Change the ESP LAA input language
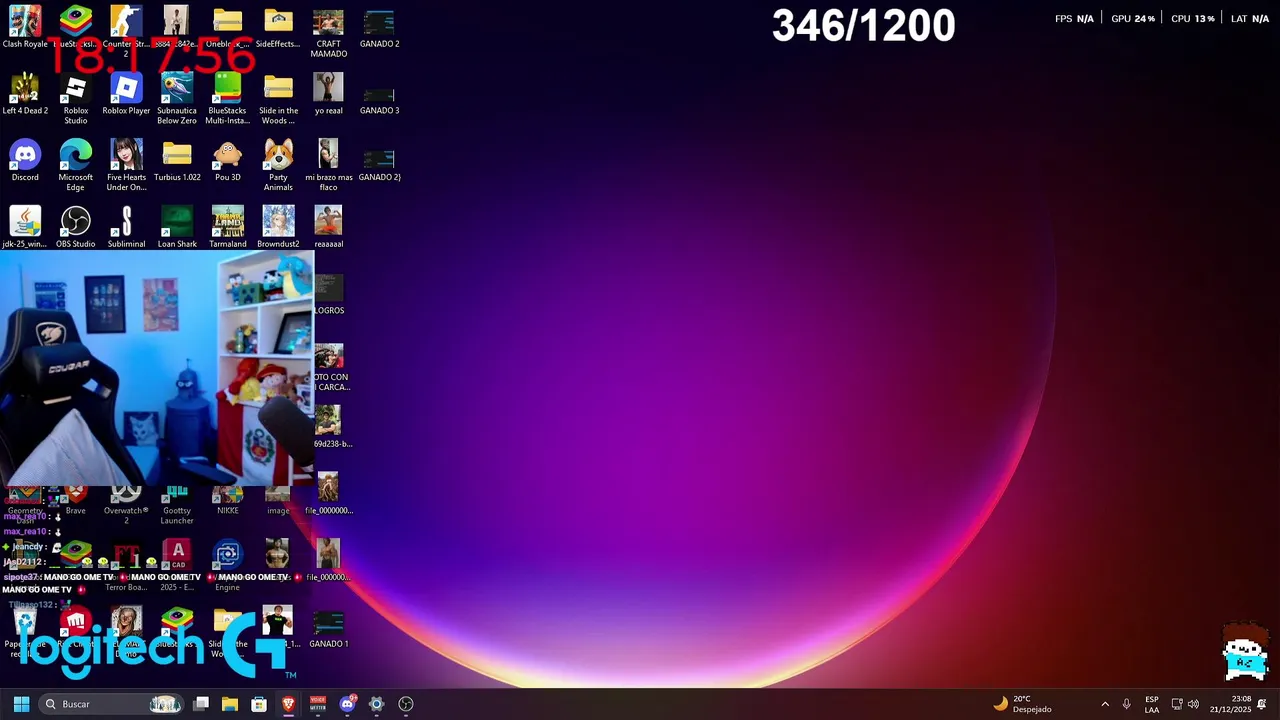 1152,704
